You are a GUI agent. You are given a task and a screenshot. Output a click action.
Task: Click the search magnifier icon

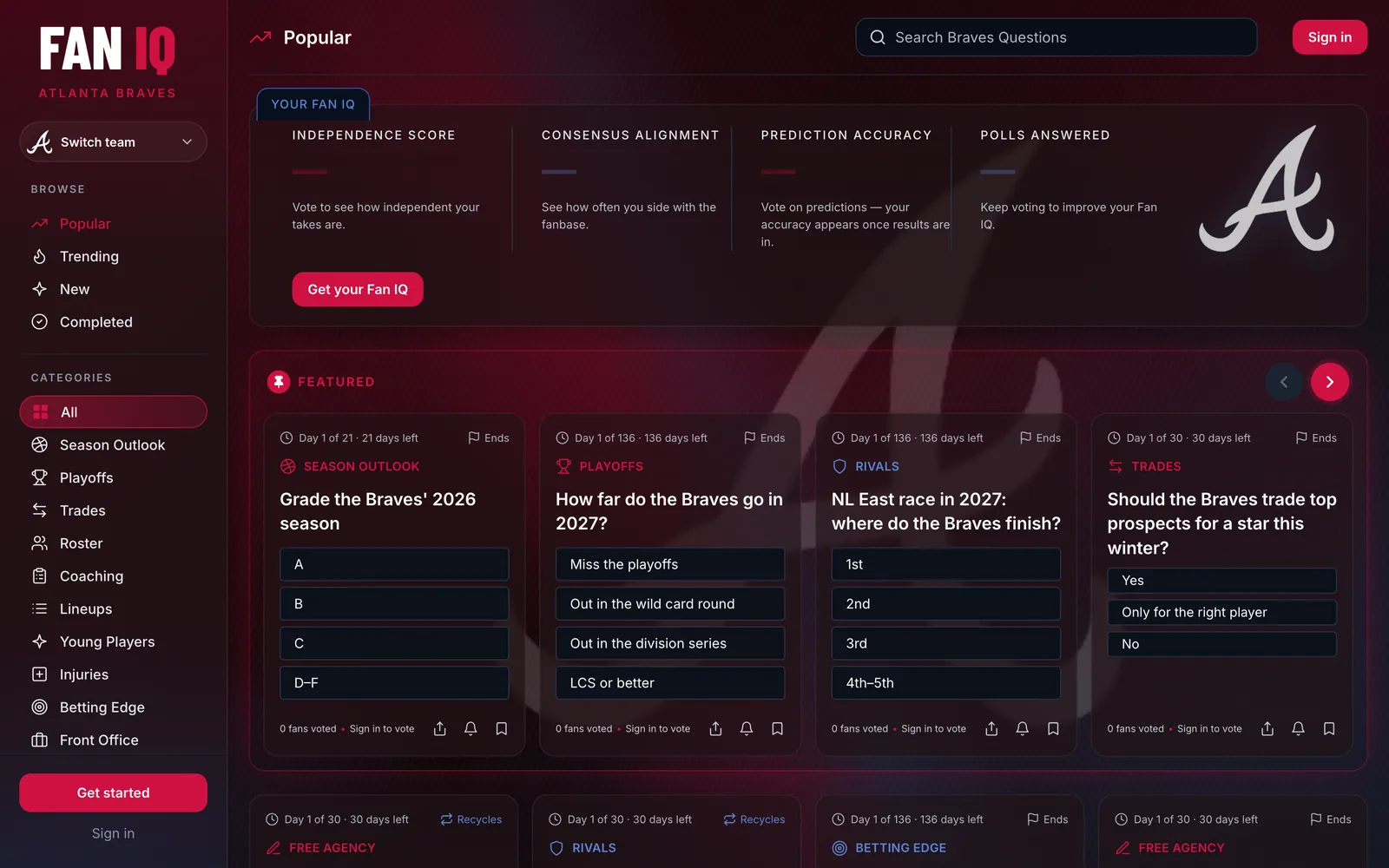[878, 37]
